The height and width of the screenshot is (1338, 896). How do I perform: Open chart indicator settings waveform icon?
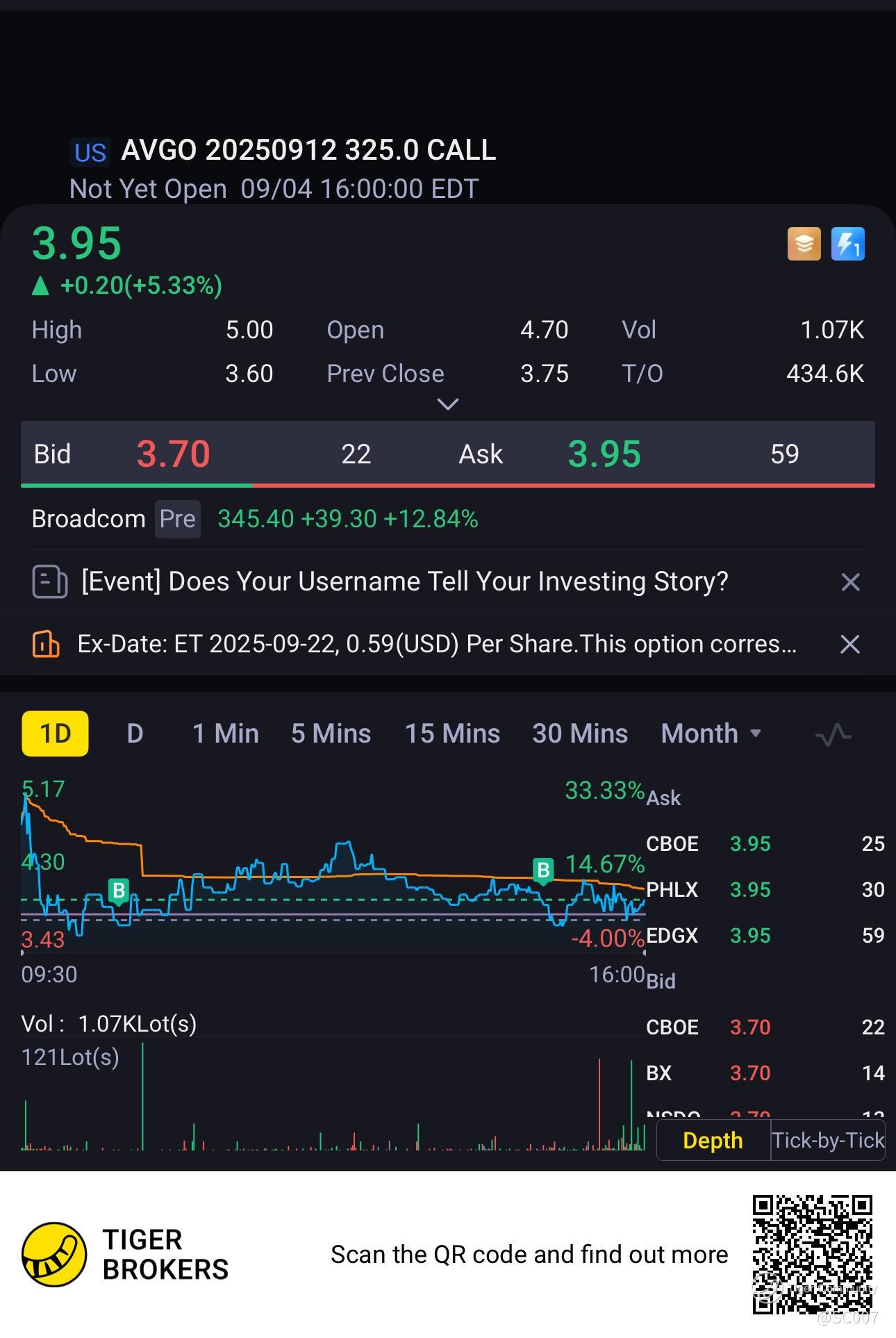click(x=833, y=734)
